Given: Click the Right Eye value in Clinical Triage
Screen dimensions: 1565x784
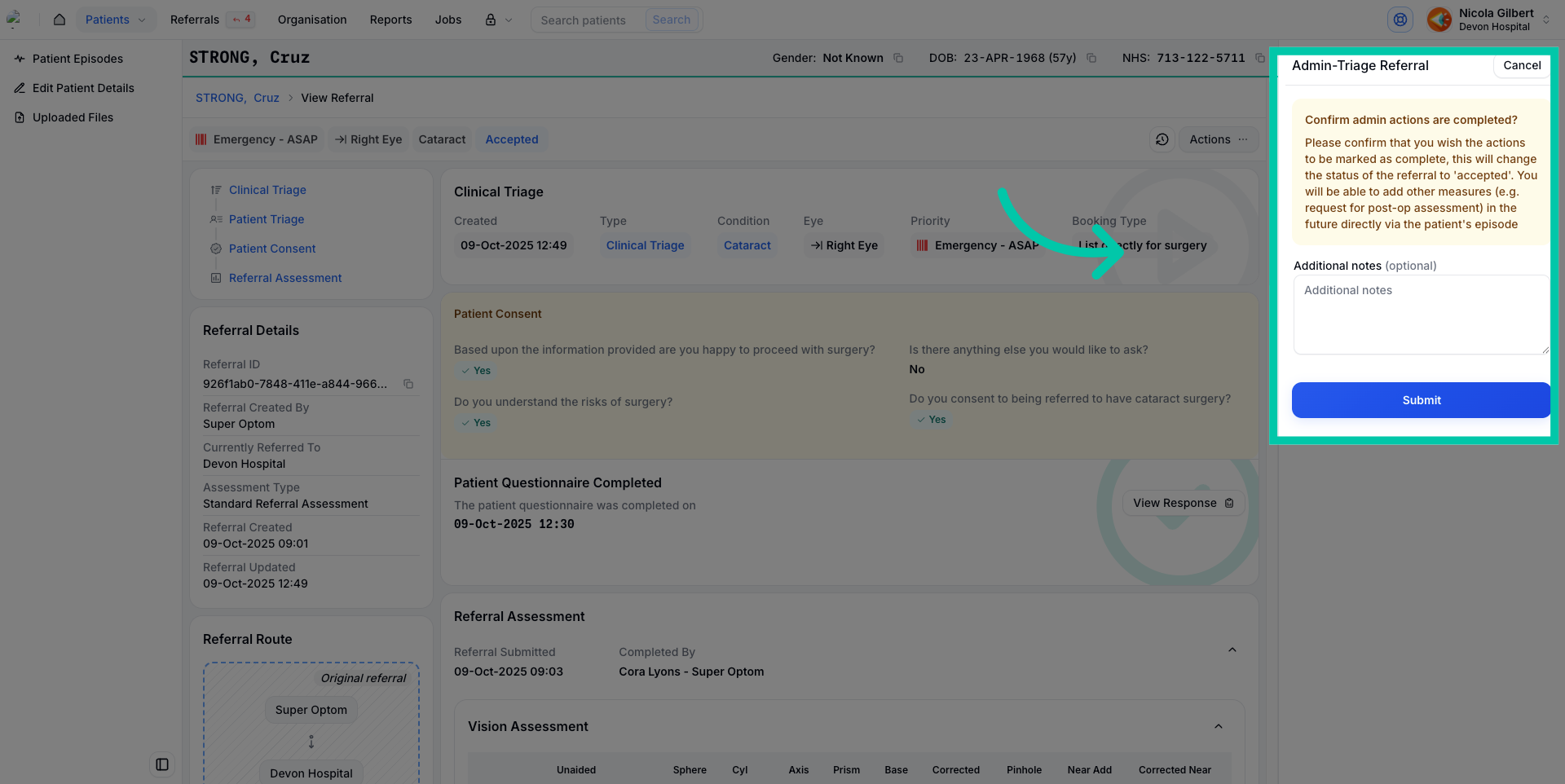Looking at the screenshot, I should point(844,245).
